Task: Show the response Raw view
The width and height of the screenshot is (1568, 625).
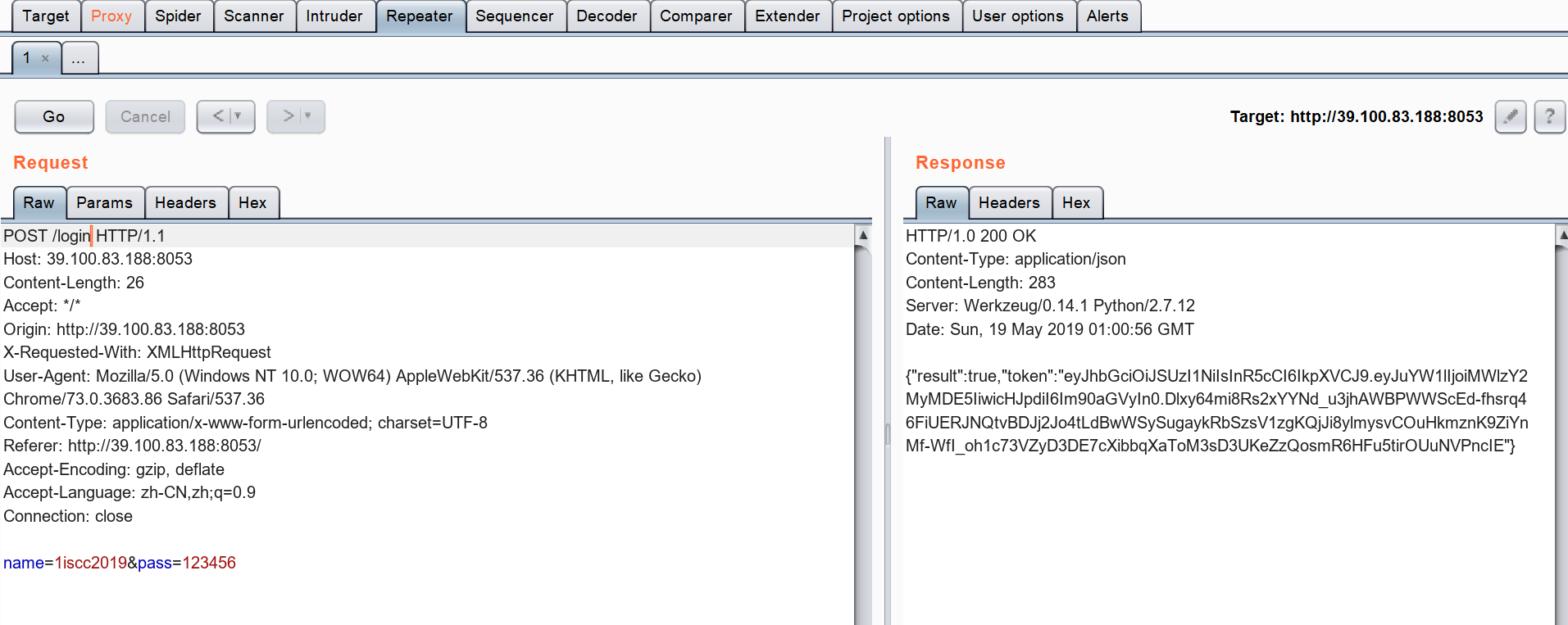Action: click(941, 203)
